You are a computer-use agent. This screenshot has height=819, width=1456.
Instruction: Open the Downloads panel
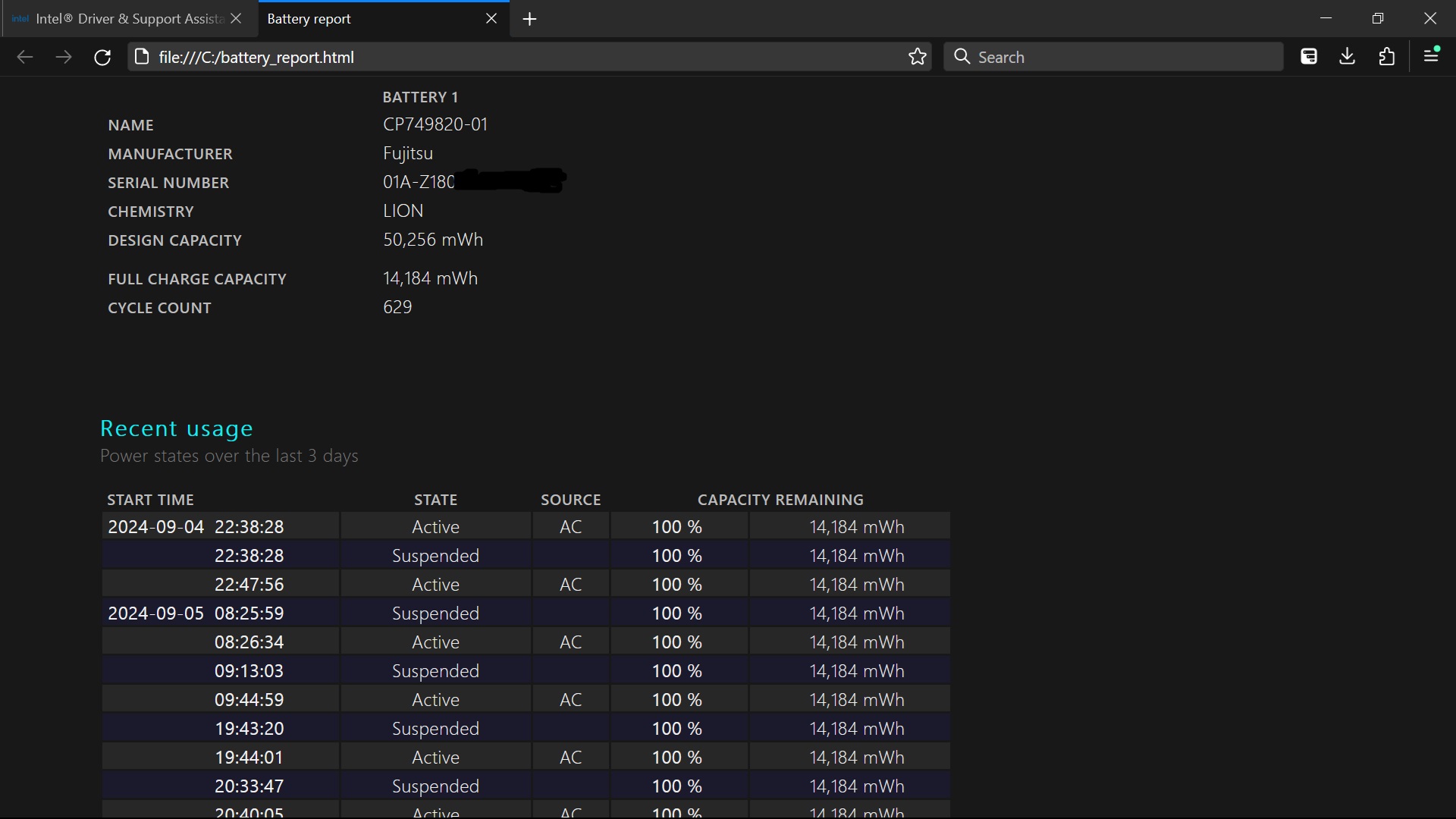pos(1348,57)
